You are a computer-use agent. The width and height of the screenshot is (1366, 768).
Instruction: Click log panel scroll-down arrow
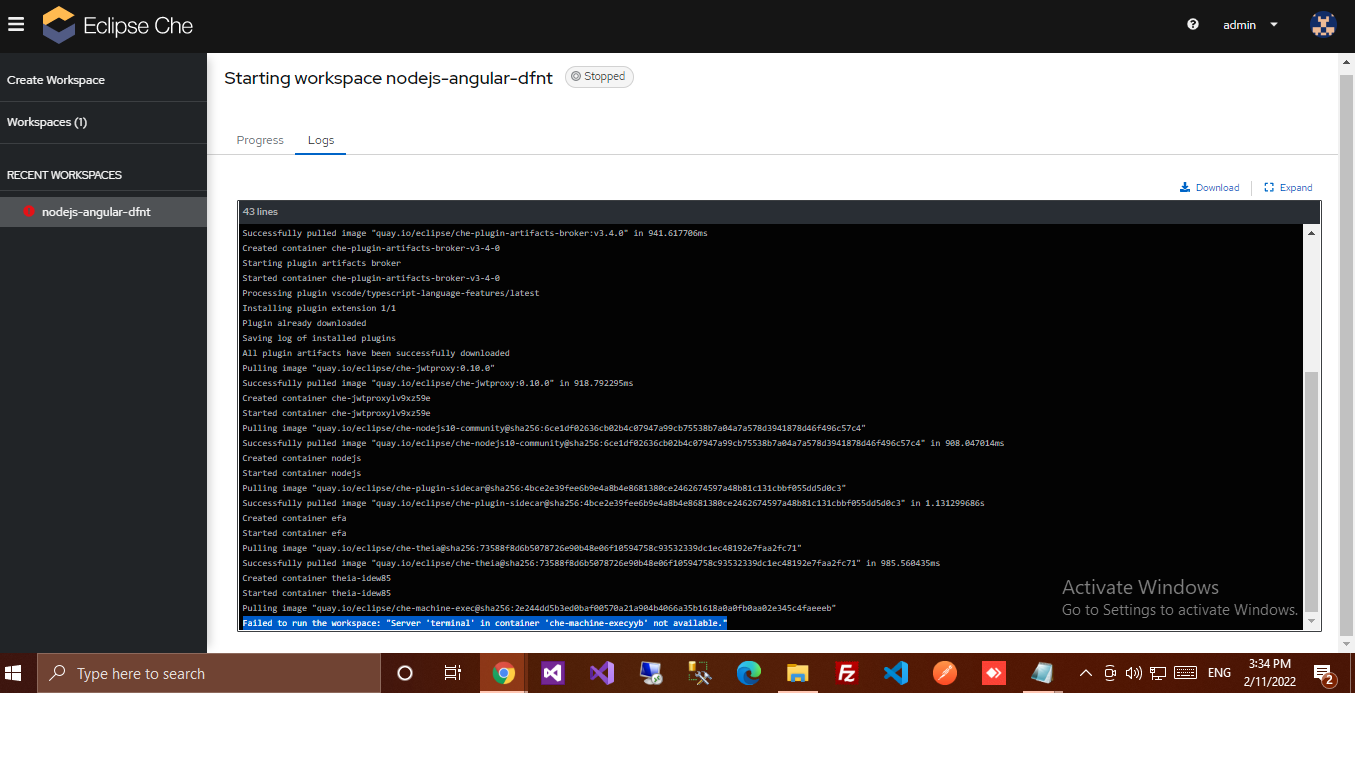[x=1311, y=622]
